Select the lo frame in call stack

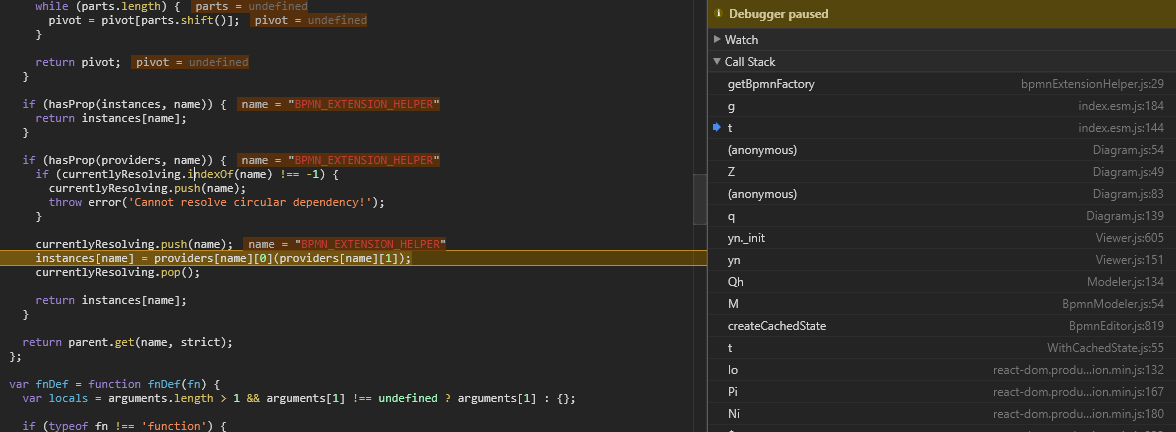[x=941, y=370]
